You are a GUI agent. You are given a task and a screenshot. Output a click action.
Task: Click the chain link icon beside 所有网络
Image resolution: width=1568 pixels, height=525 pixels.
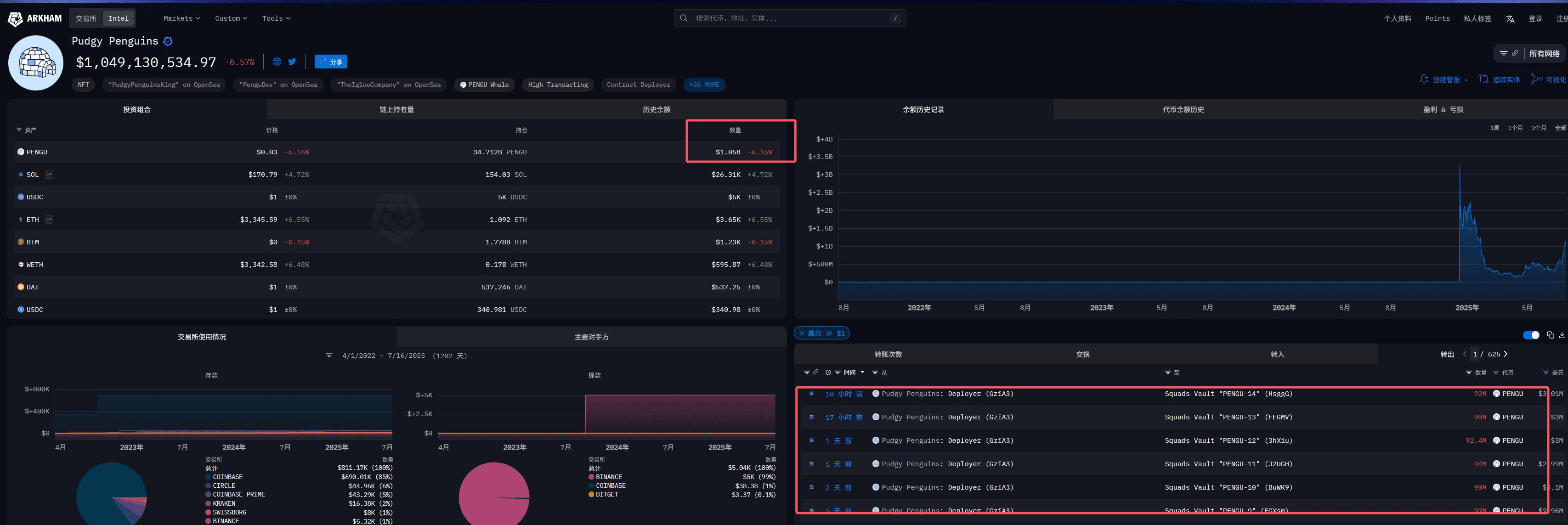tap(1515, 54)
